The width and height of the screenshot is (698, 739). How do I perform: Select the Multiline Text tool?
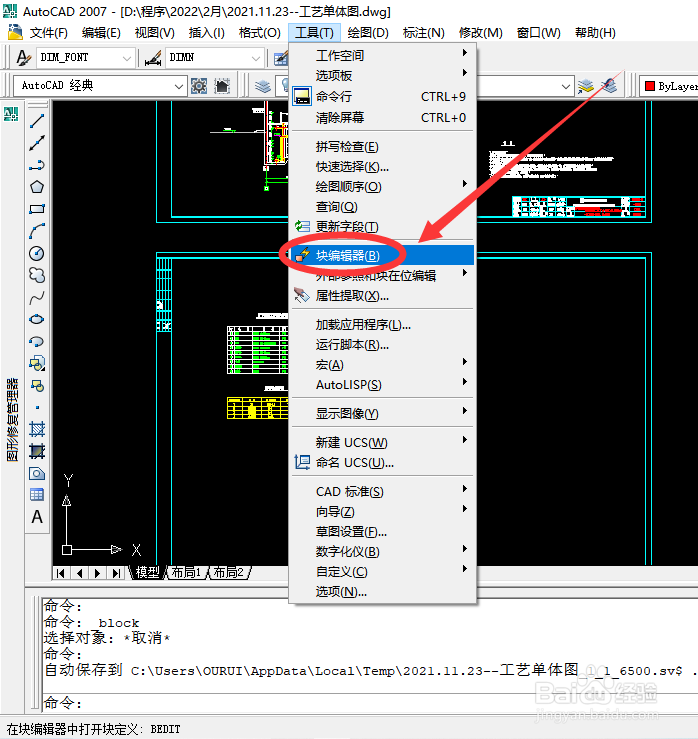point(37,517)
